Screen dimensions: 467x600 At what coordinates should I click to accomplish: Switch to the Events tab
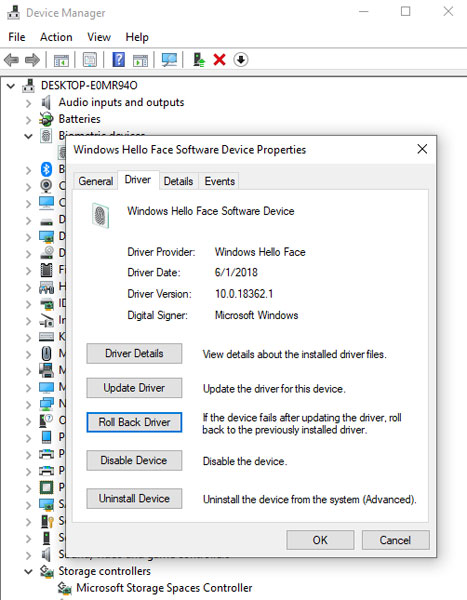[x=219, y=181]
